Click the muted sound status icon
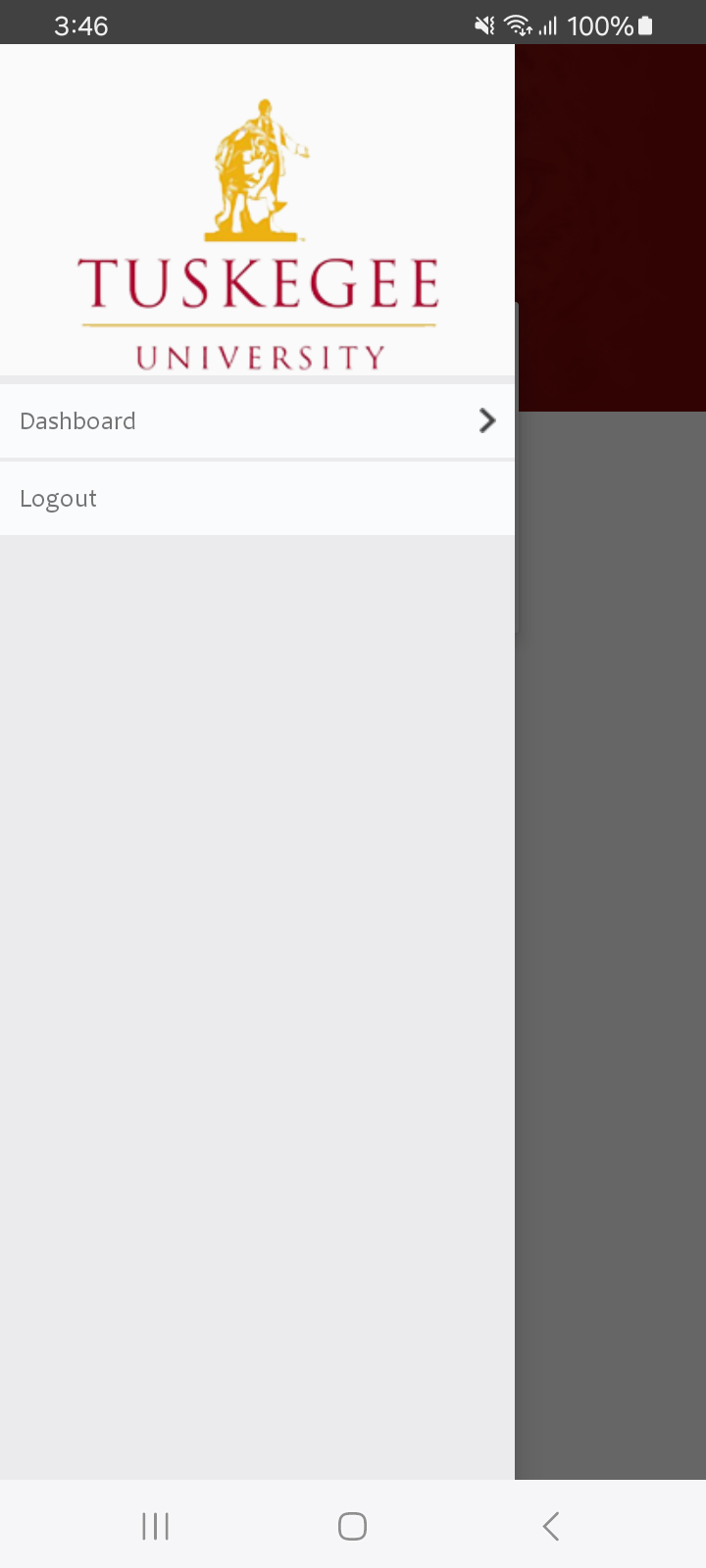Screen dimensions: 706x1568 tap(484, 25)
